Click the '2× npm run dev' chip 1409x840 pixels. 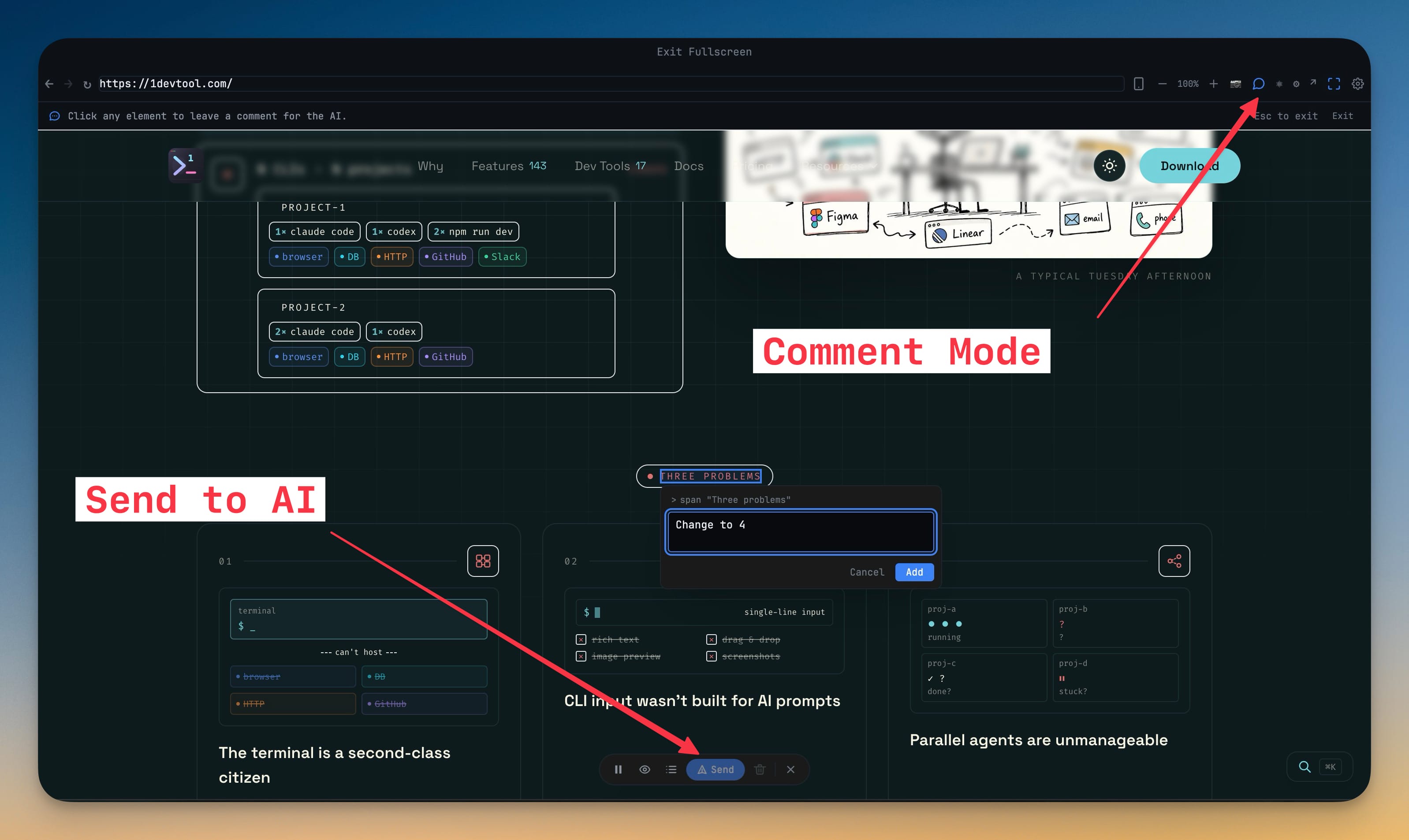tap(473, 231)
